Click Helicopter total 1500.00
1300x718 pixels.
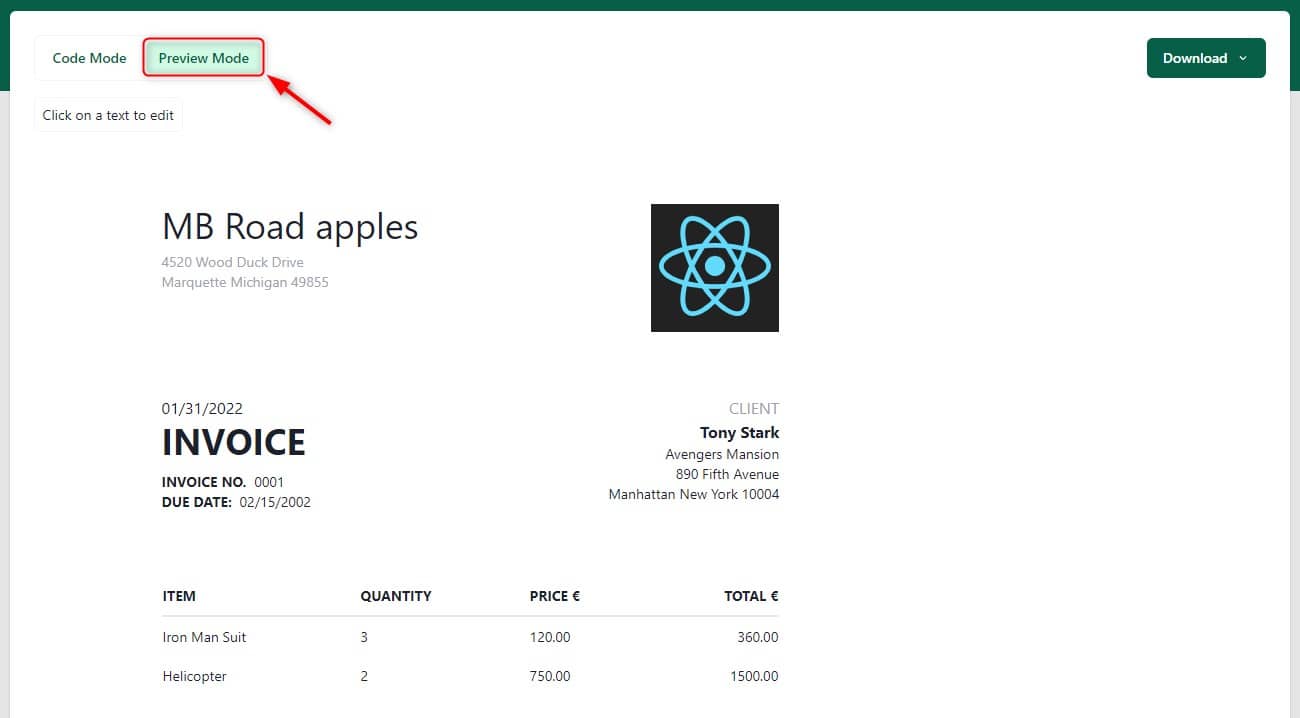click(x=754, y=676)
